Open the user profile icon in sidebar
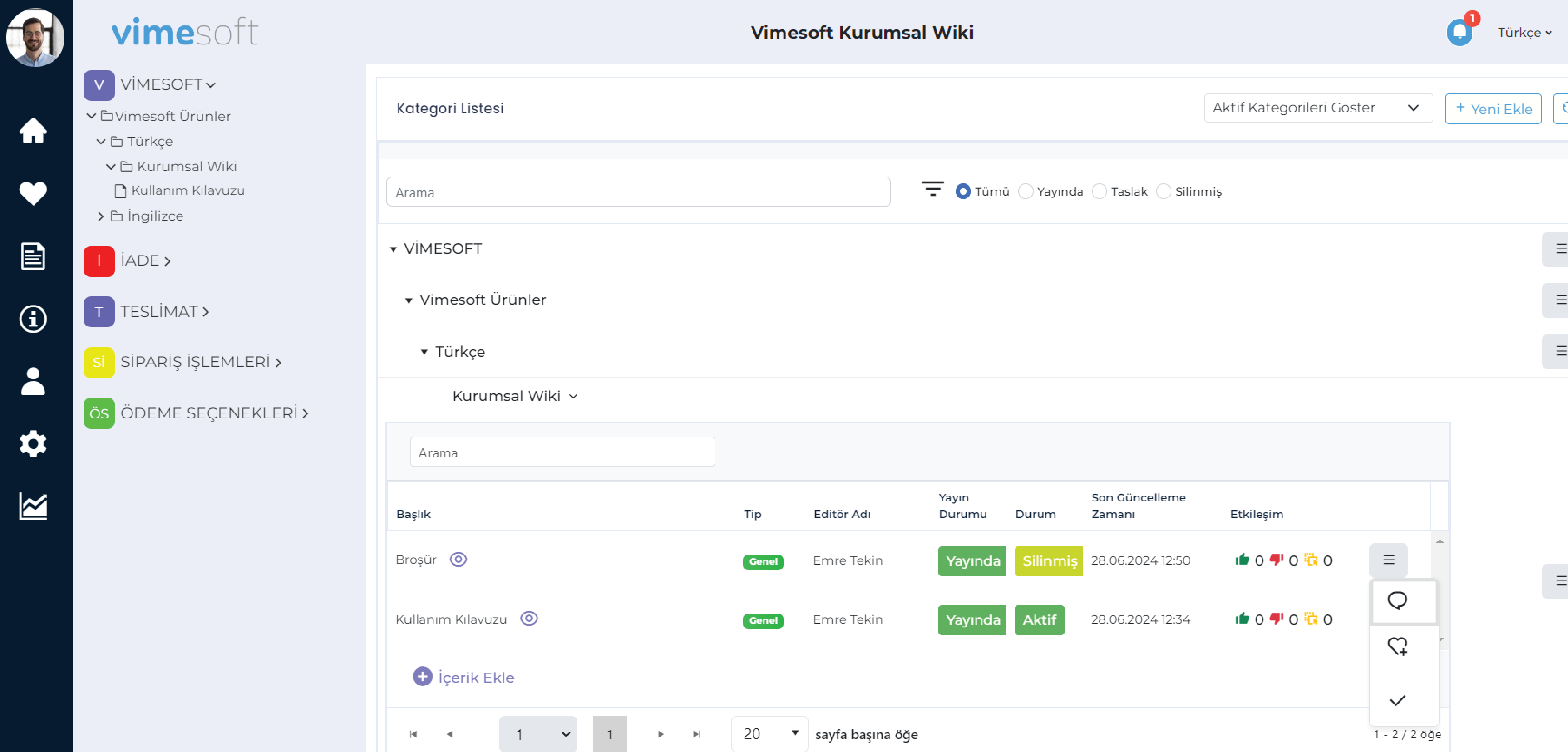 33,381
